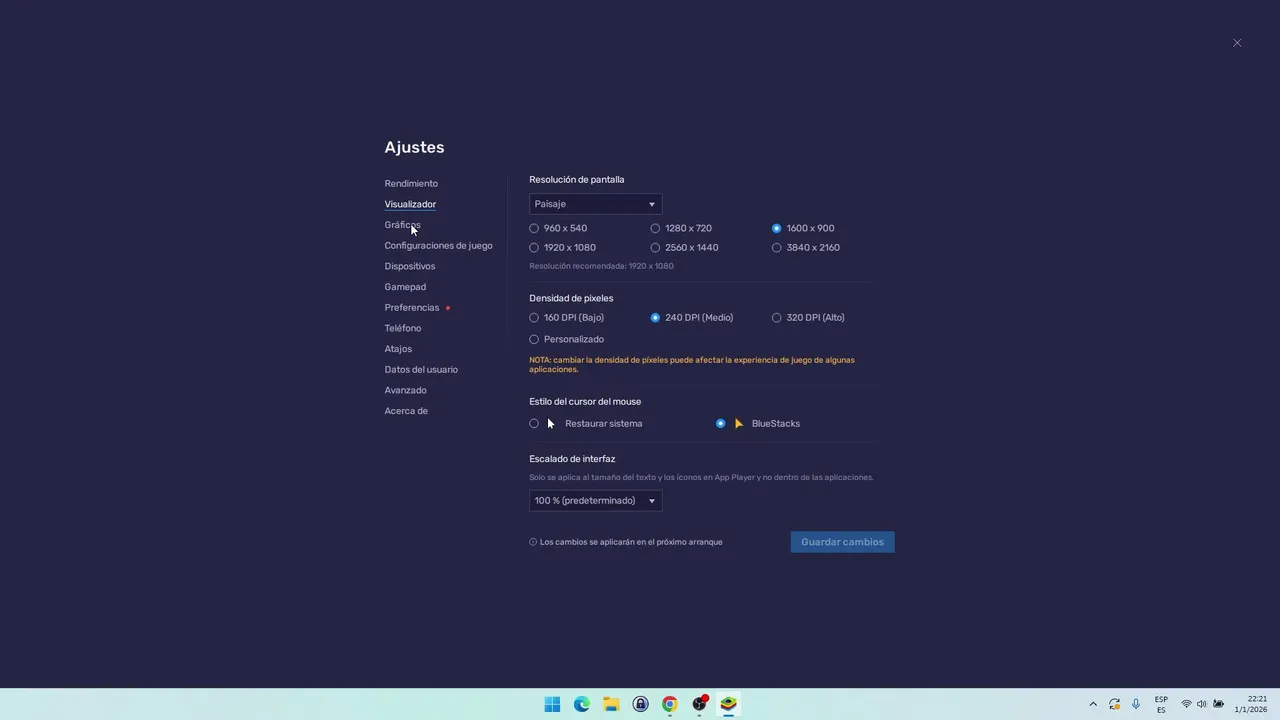The height and width of the screenshot is (720, 1280).
Task: Open the Avanzado settings section
Action: pos(405,390)
